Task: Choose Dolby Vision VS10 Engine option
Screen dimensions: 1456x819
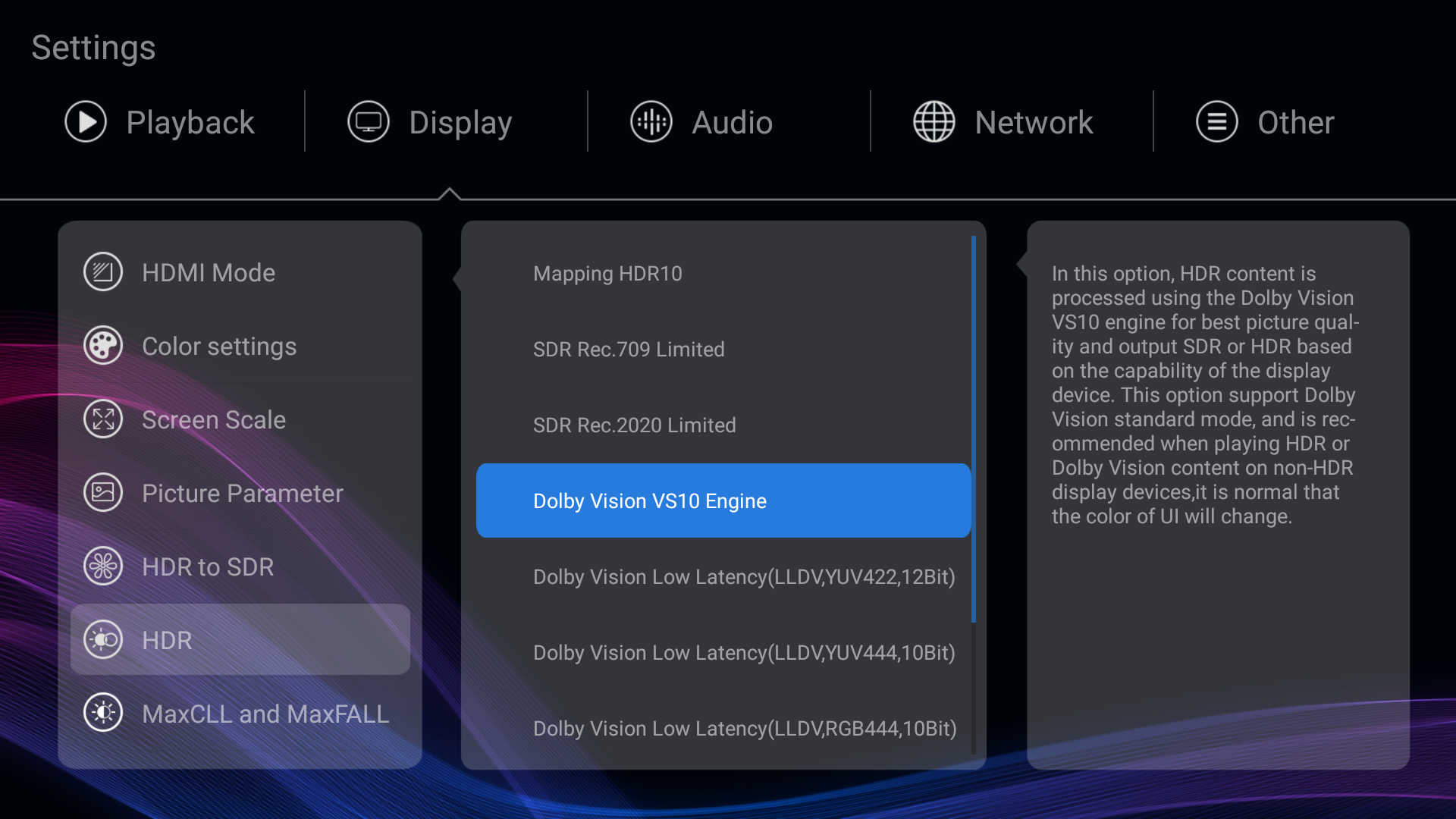Action: click(x=723, y=500)
